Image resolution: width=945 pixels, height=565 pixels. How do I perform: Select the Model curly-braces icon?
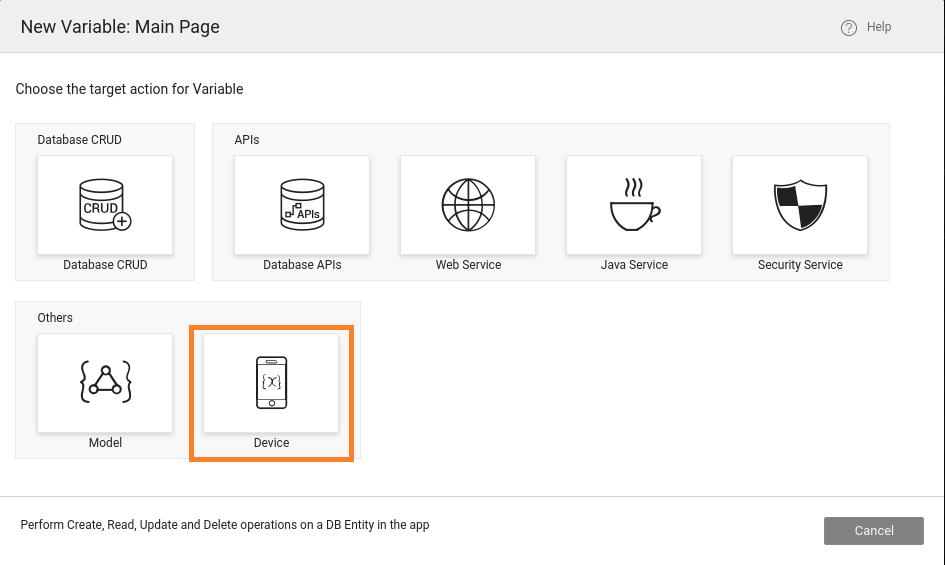coord(105,382)
